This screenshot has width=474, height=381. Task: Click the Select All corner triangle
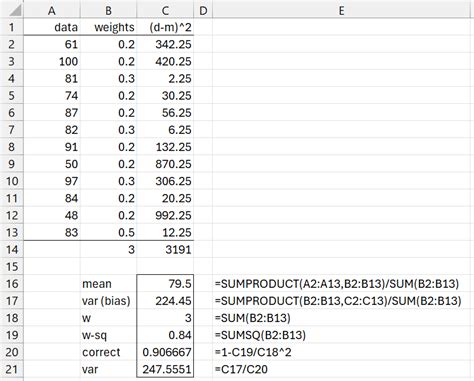tap(15, 10)
